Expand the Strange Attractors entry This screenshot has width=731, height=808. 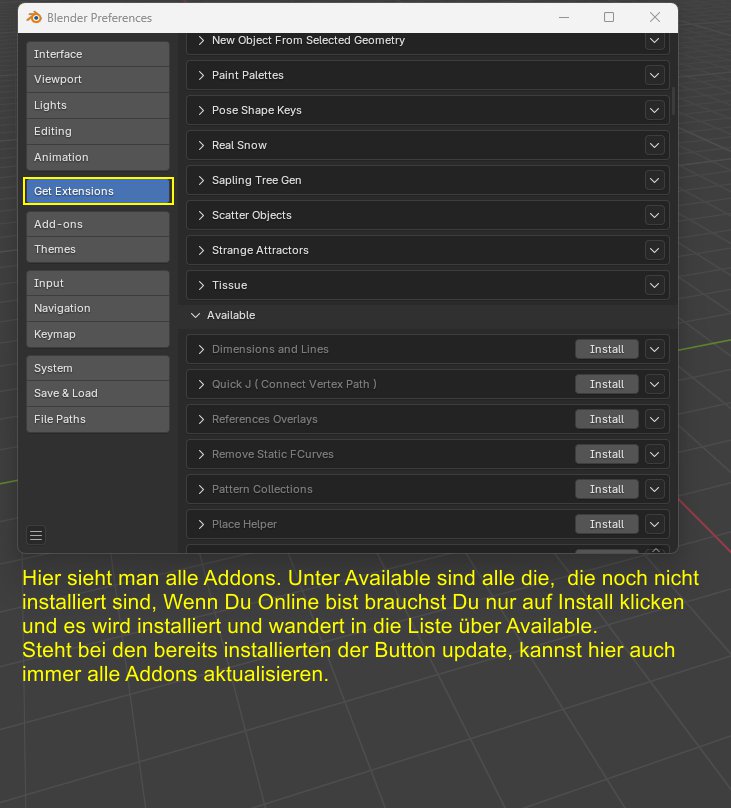(201, 250)
